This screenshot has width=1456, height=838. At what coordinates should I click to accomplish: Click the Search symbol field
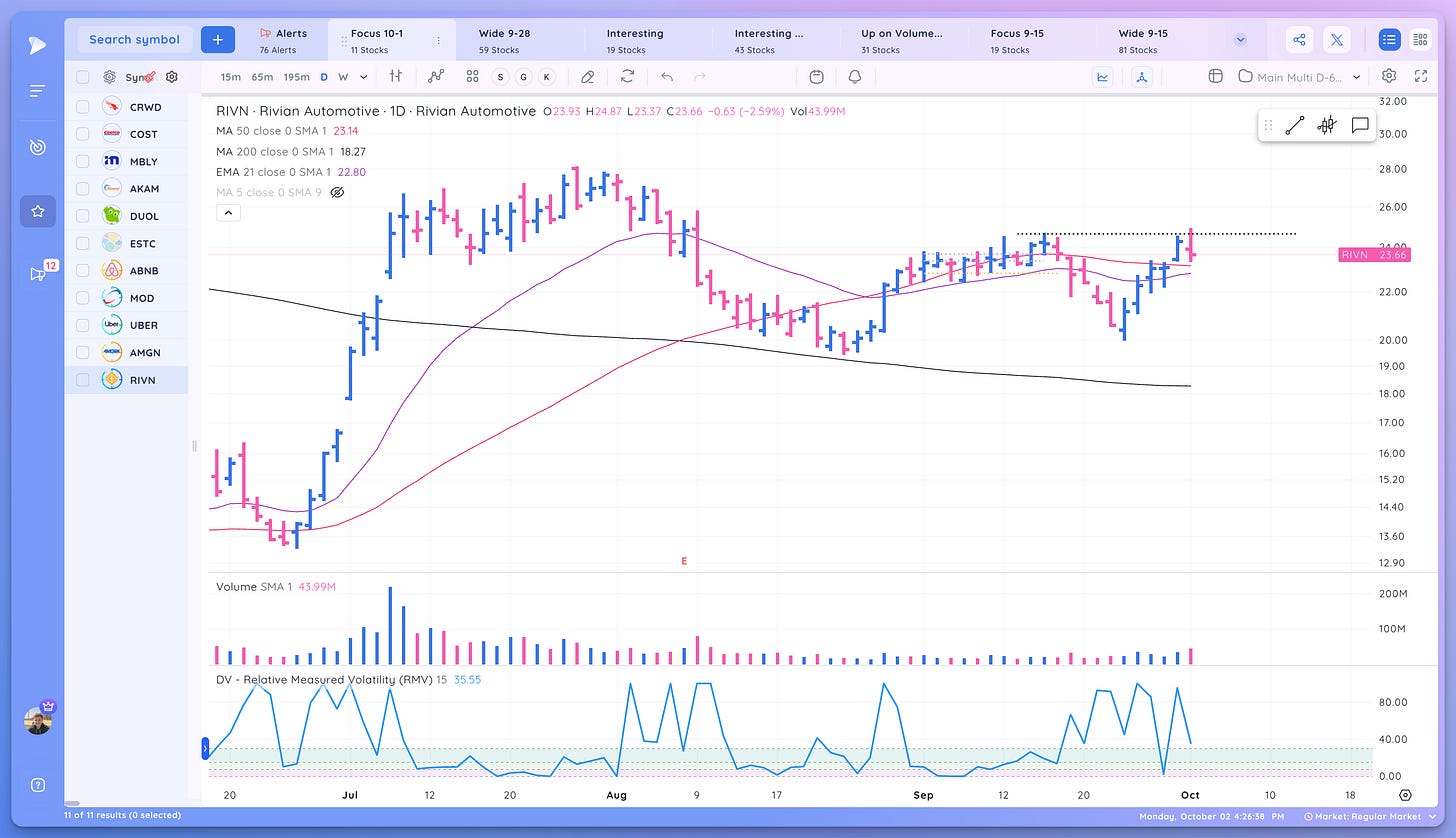pos(134,39)
